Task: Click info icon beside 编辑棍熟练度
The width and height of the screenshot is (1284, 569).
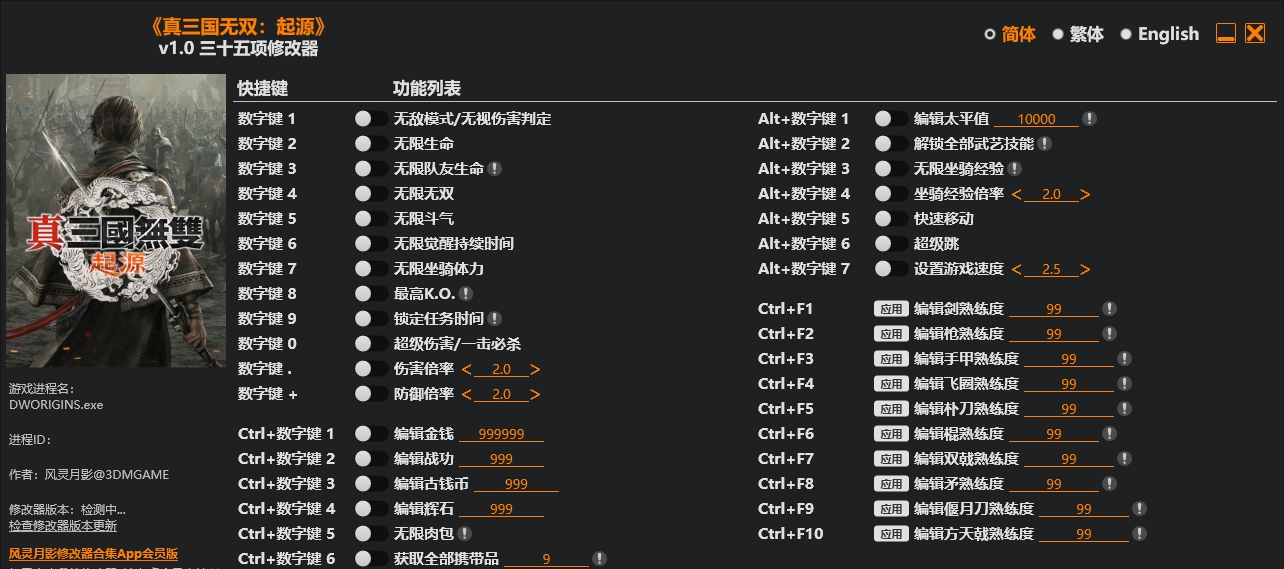Action: tap(1109, 434)
